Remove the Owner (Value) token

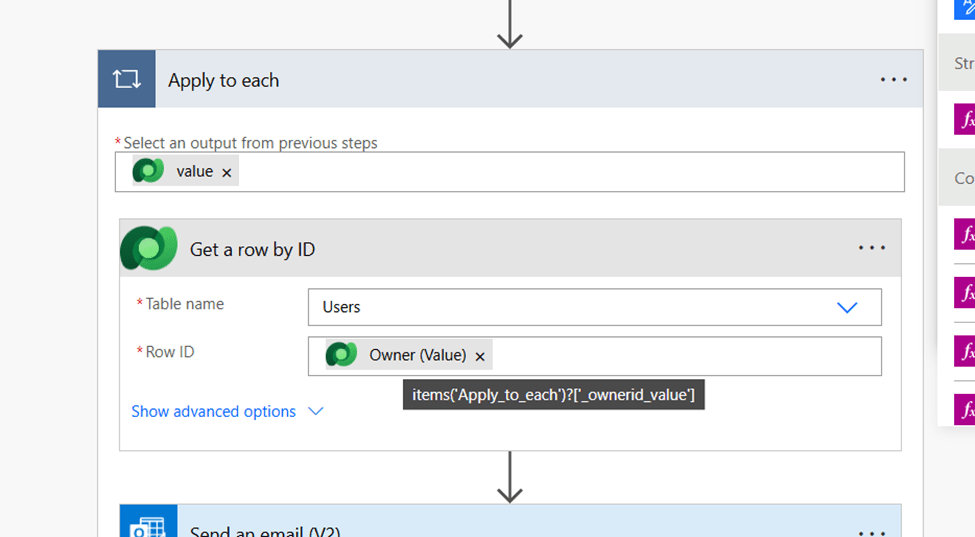tap(480, 356)
